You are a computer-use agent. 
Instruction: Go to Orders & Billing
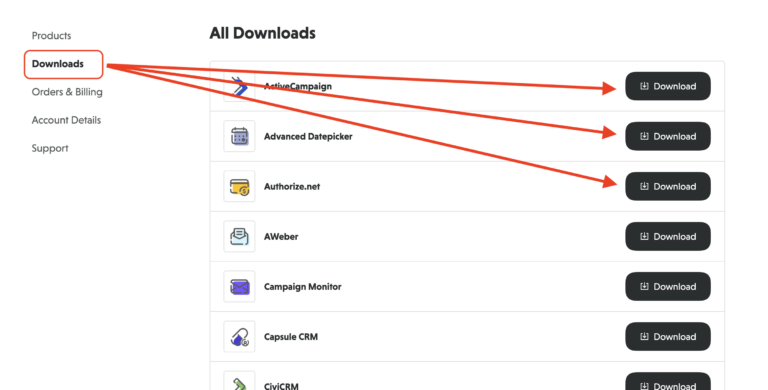click(x=67, y=92)
